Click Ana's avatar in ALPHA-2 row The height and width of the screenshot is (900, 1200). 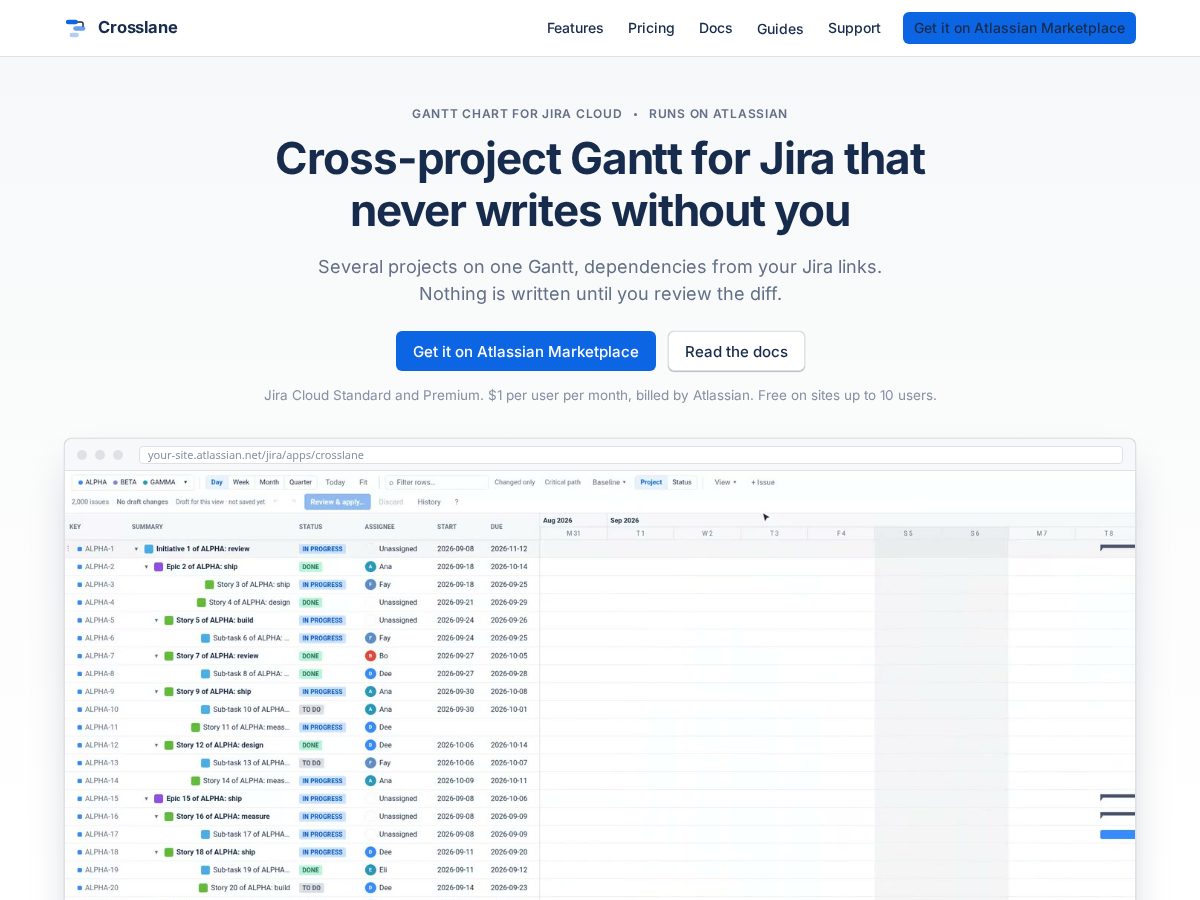(x=371, y=567)
